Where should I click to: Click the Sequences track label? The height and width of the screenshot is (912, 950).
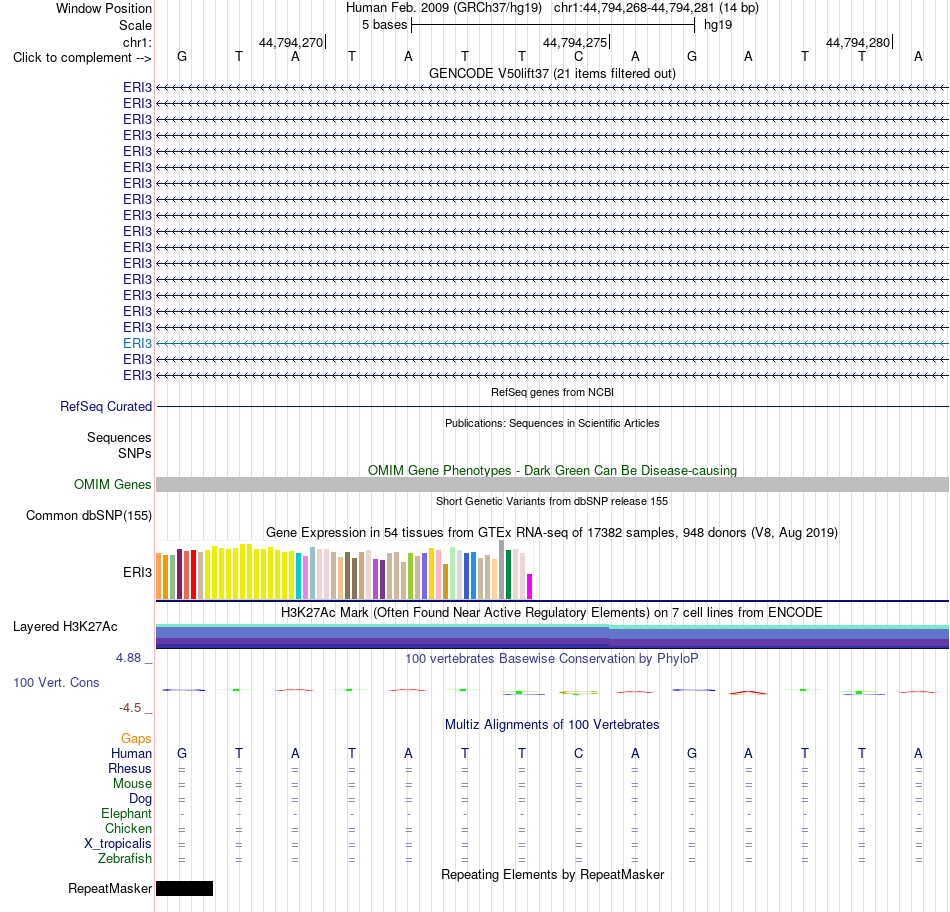click(119, 438)
